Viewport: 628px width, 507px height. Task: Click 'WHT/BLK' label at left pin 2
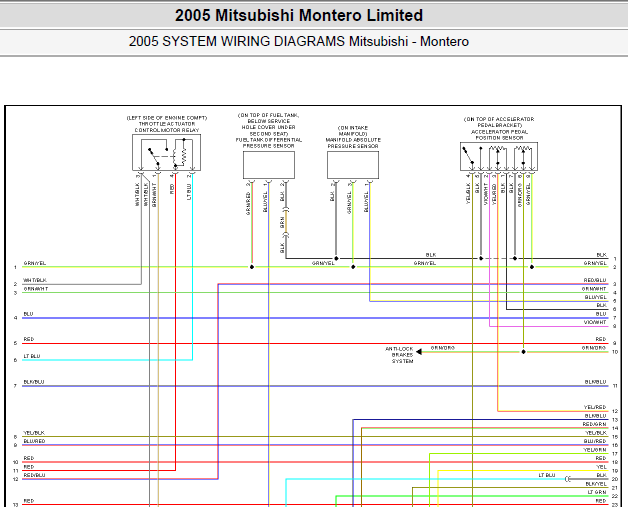point(35,280)
